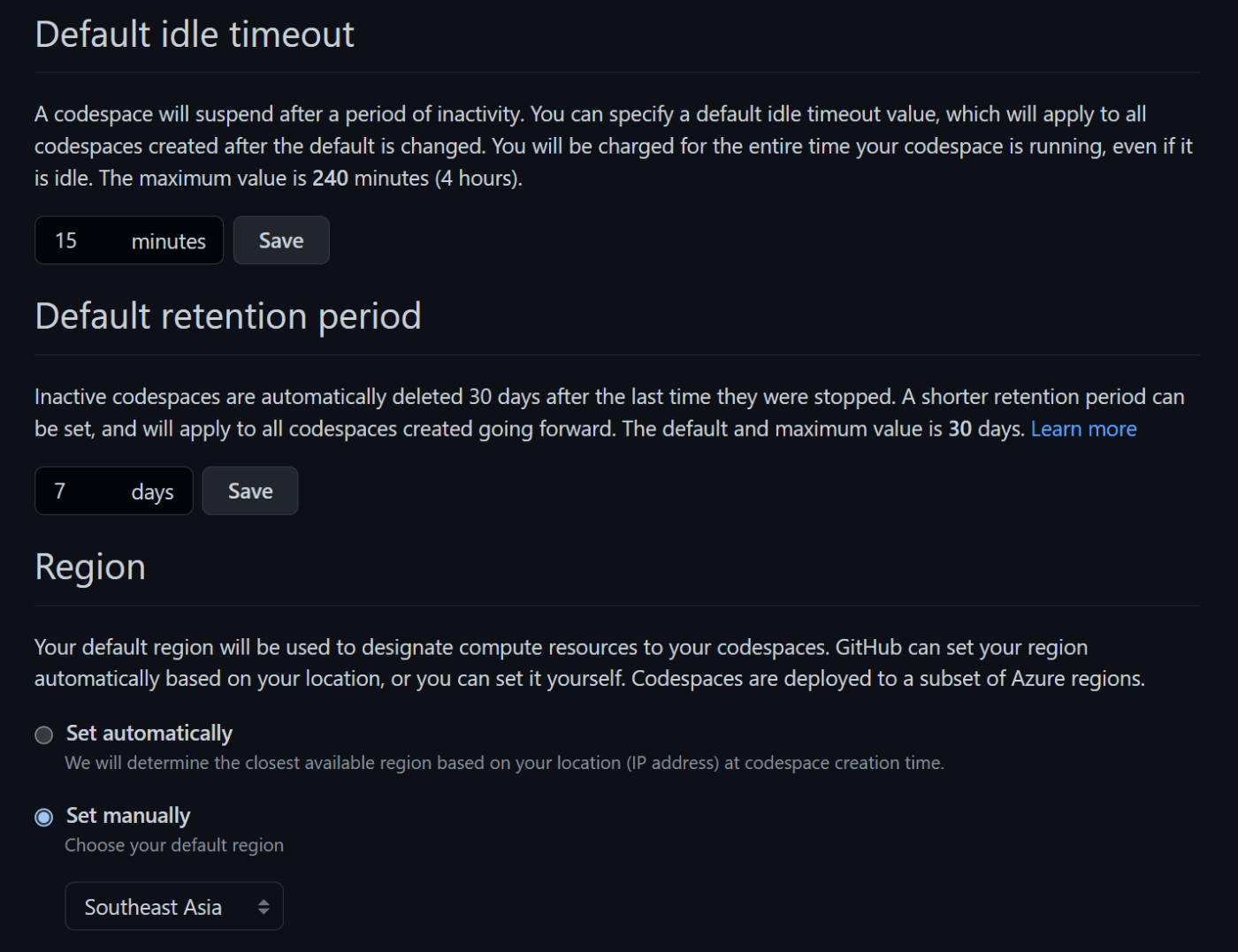Viewport: 1238px width, 952px height.
Task: Click the 'Choose your default region' caption
Action: (174, 845)
